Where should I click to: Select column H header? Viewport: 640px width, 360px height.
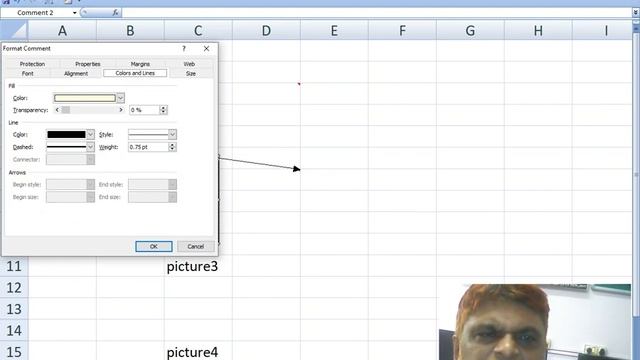click(538, 31)
